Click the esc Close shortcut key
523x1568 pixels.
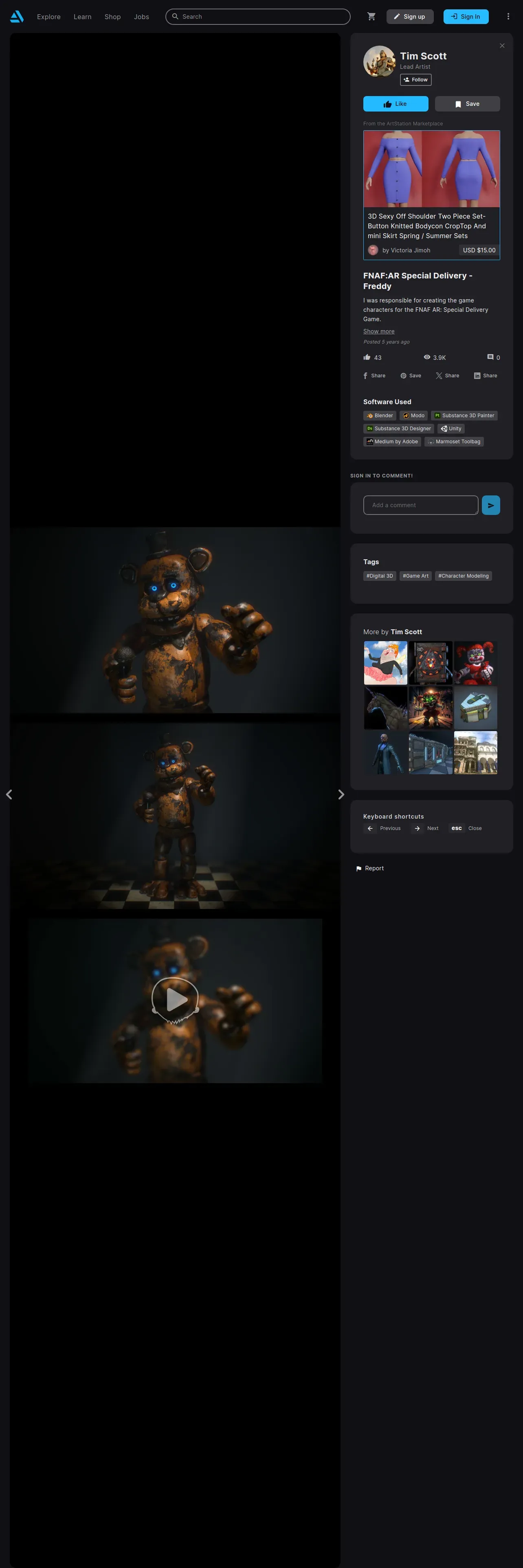[457, 828]
